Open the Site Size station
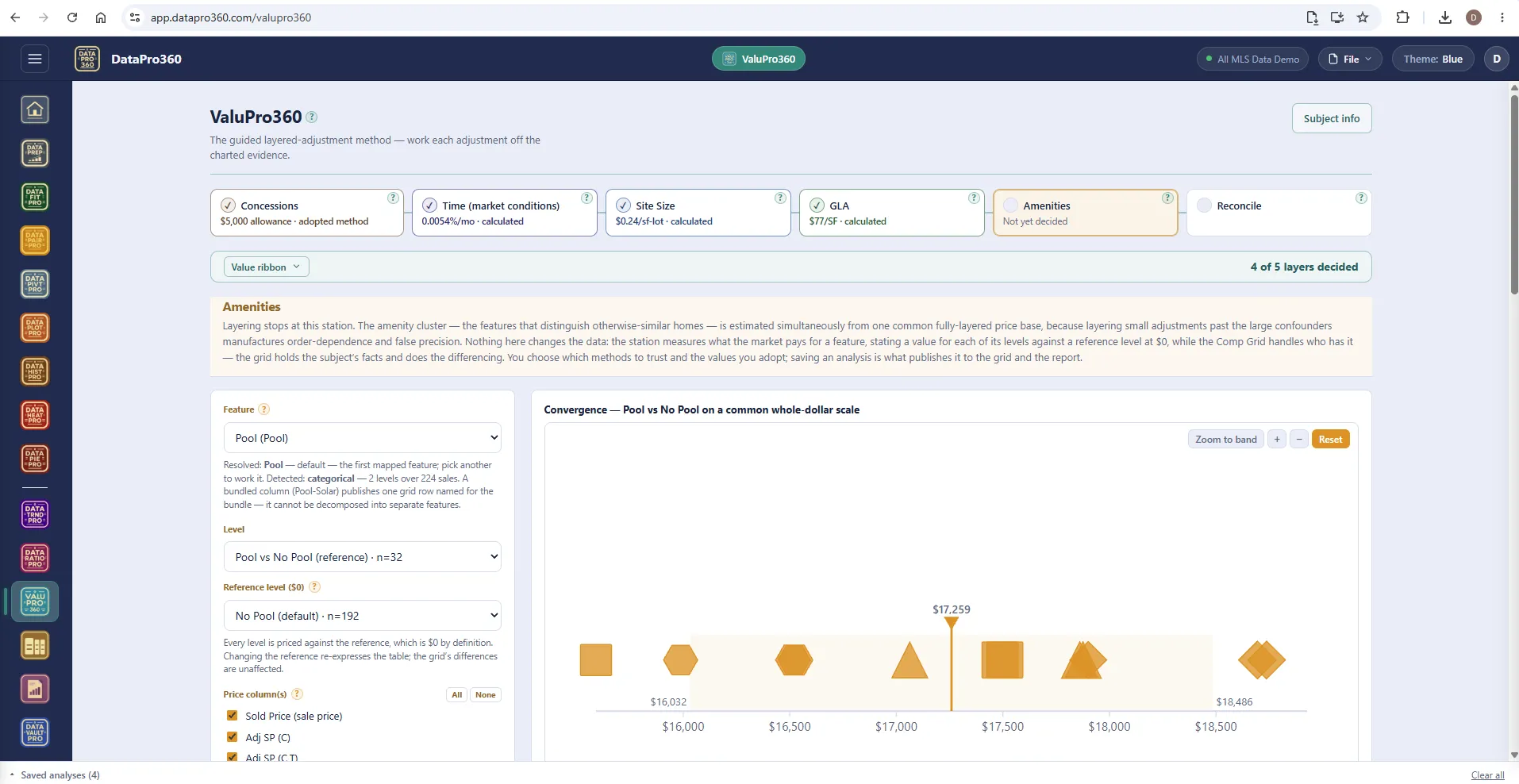Image resolution: width=1519 pixels, height=784 pixels. 698,213
